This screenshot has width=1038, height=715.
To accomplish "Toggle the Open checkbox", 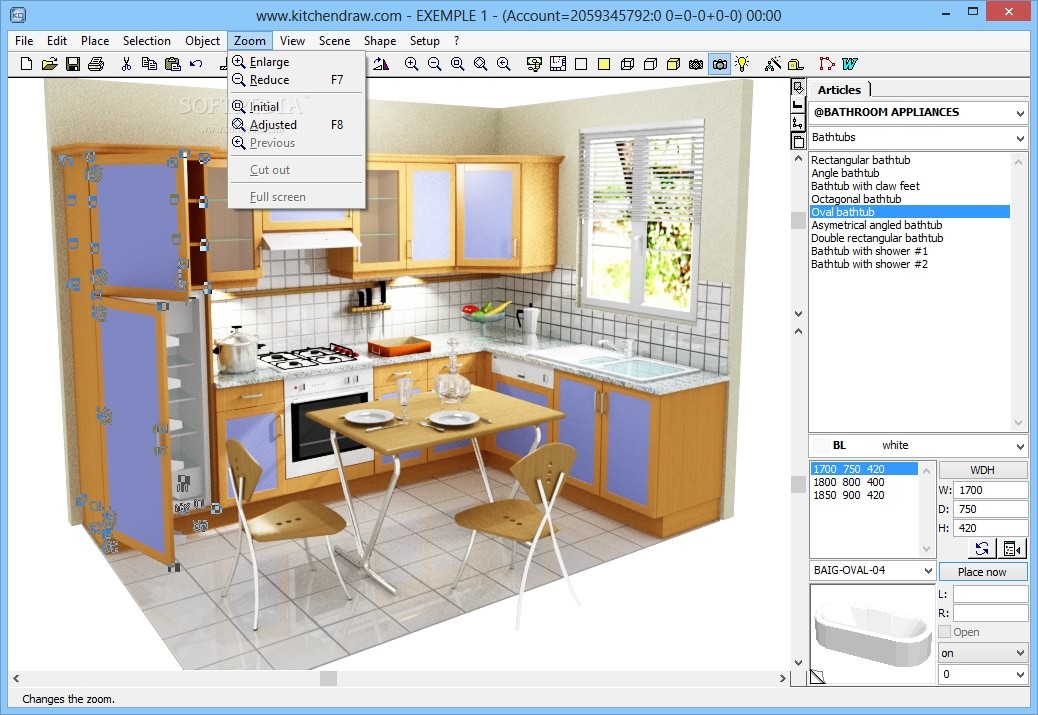I will click(x=945, y=632).
